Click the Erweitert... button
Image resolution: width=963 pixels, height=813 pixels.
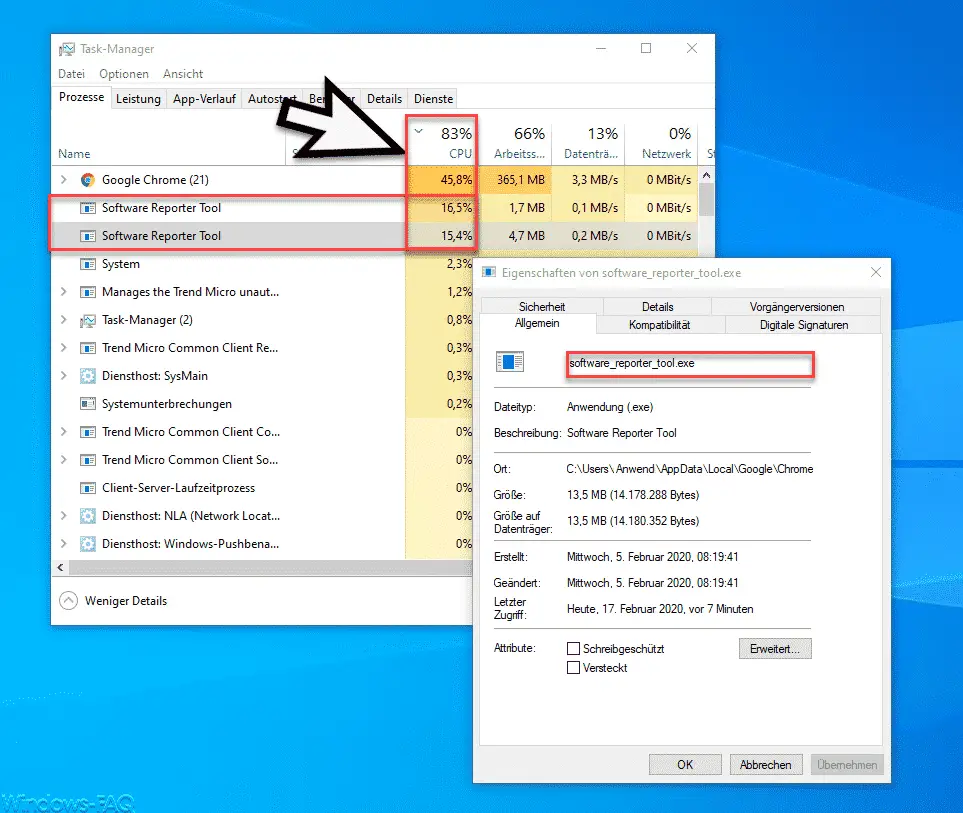click(x=775, y=649)
